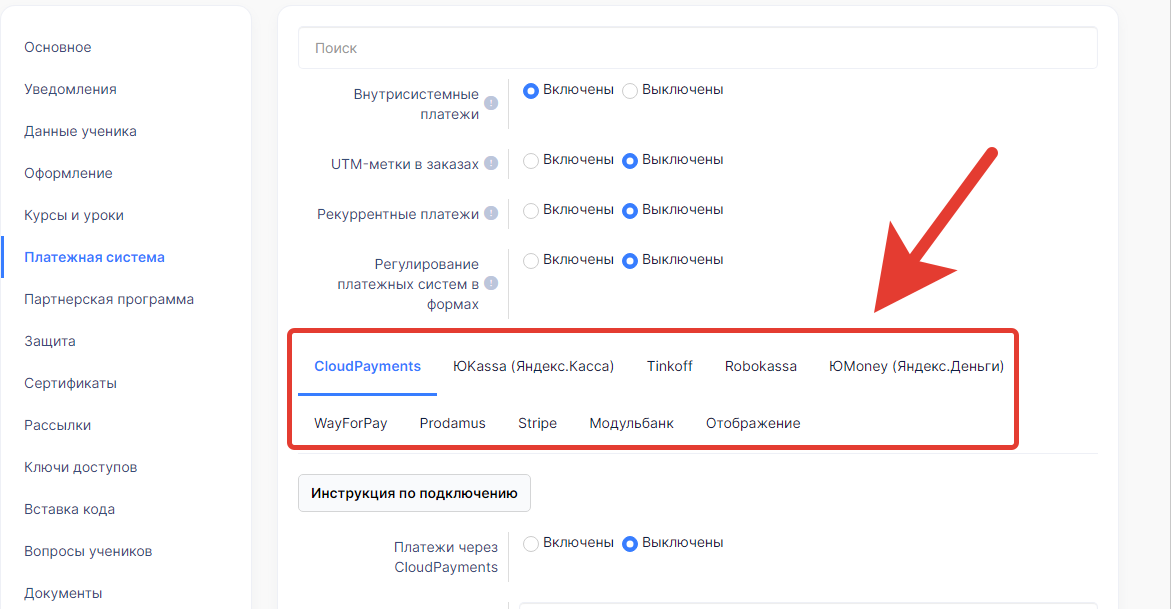The width and height of the screenshot is (1171, 609).
Task: Open the Модульбанк tab
Action: (x=631, y=423)
